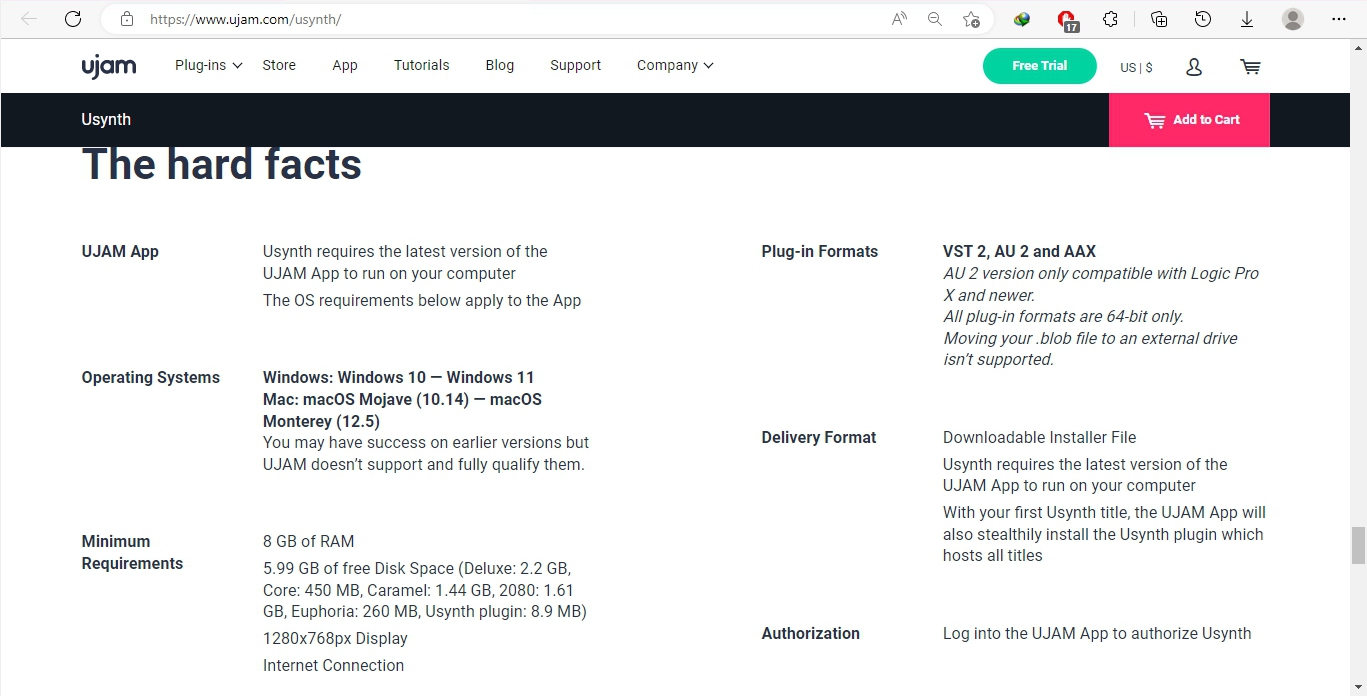Open the Tutorials menu item

(421, 66)
